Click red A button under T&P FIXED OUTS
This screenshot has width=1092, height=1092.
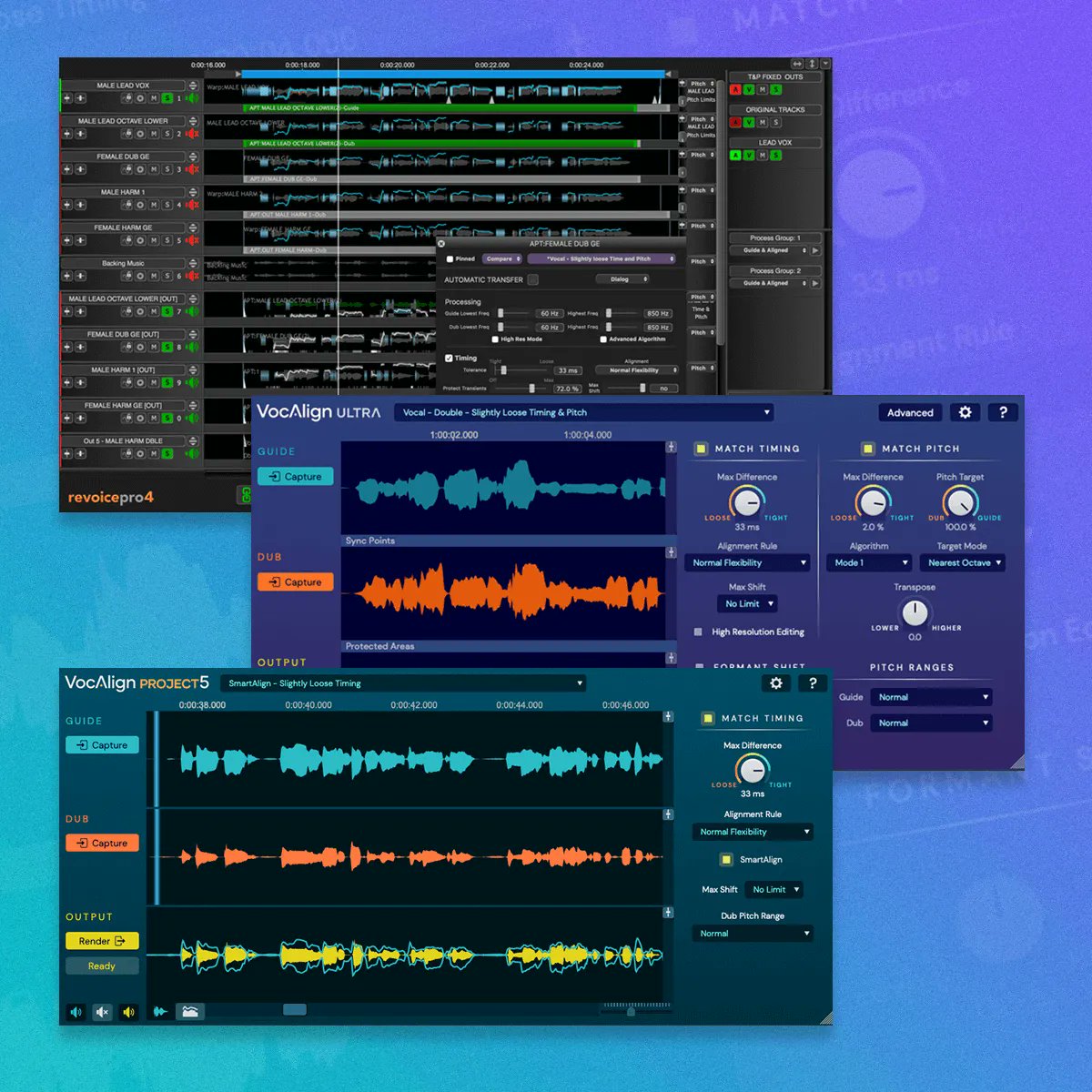point(735,89)
